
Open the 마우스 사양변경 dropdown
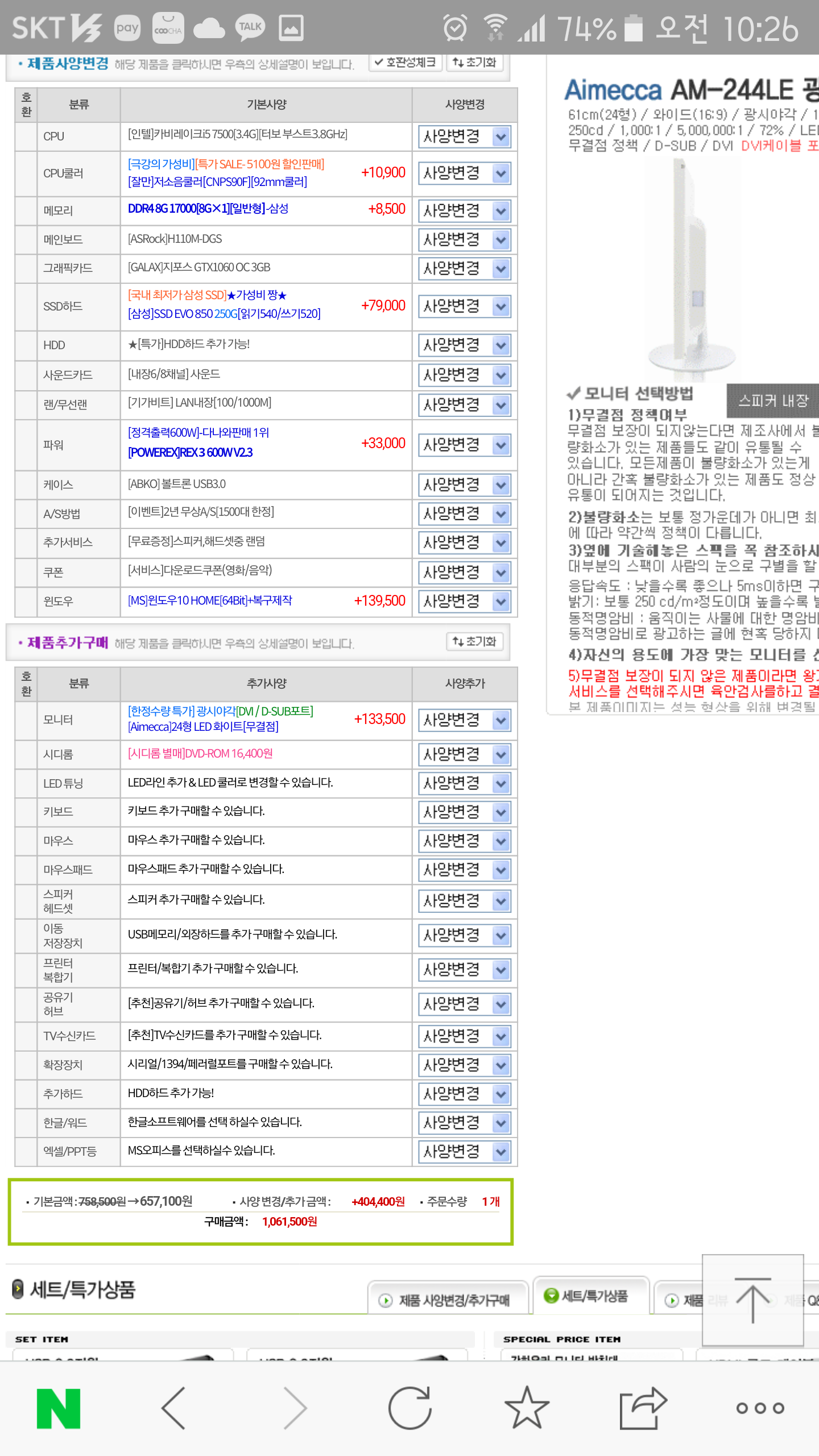[464, 841]
